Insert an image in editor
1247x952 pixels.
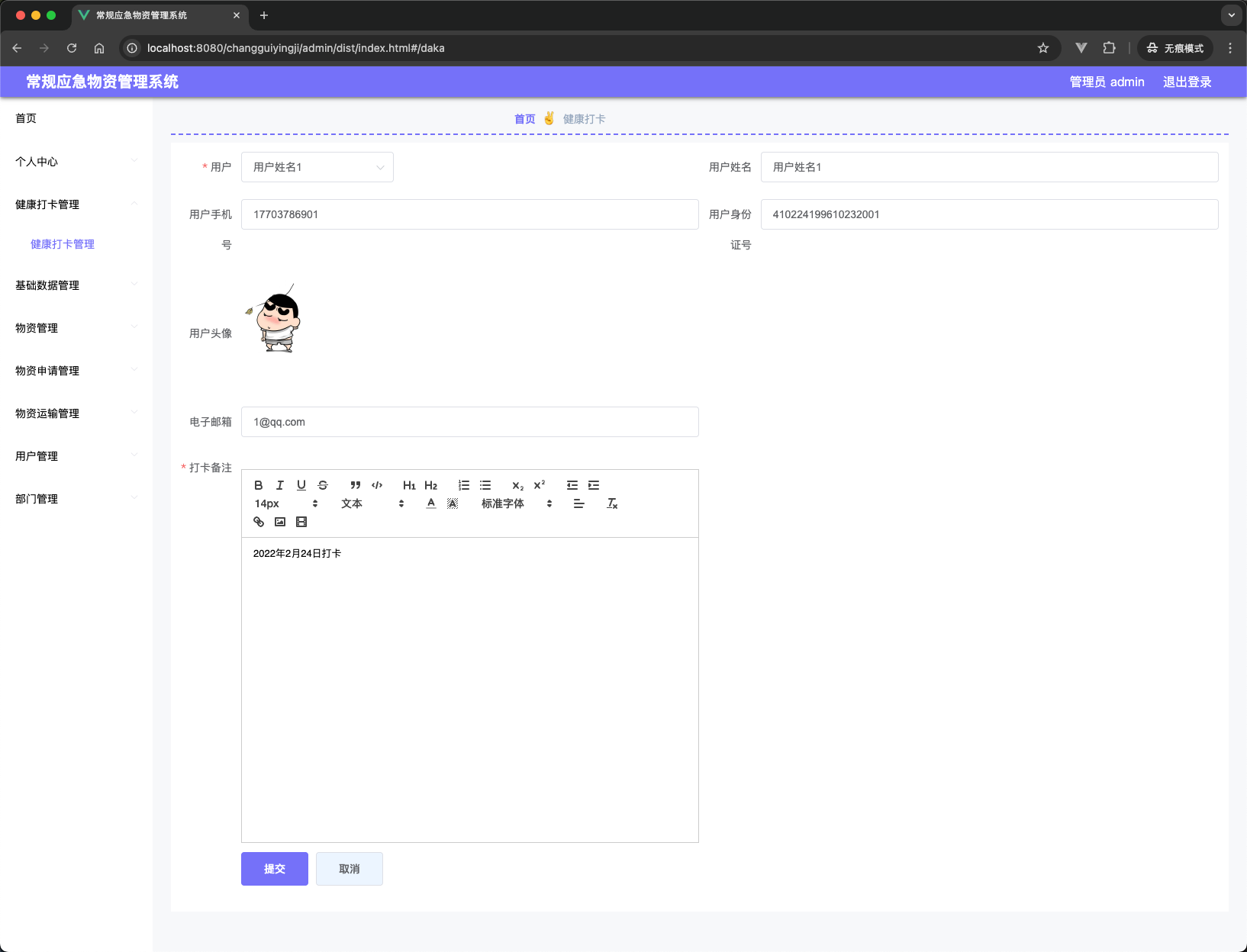tap(280, 522)
